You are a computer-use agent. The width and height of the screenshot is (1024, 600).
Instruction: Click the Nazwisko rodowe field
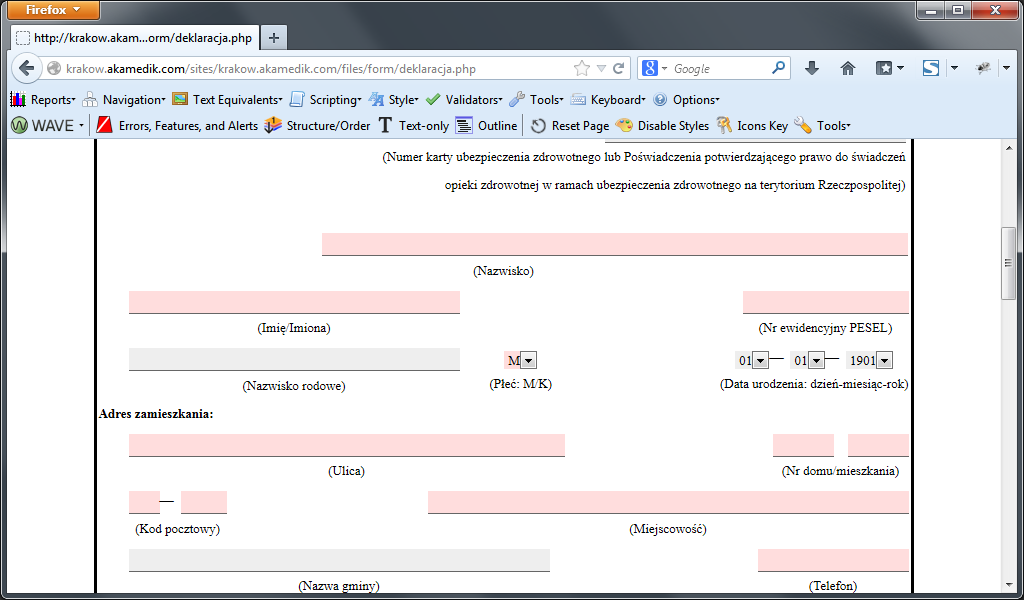pos(294,359)
